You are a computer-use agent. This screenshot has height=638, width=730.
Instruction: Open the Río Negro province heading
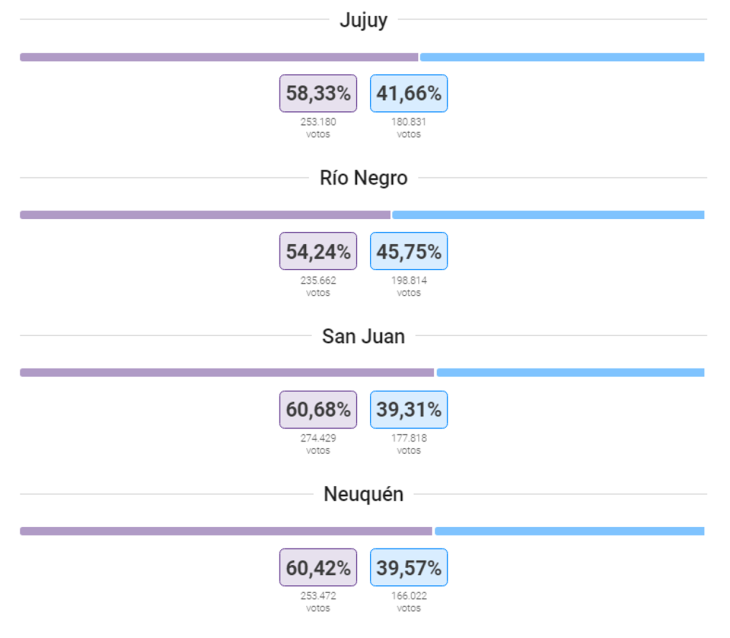point(363,178)
